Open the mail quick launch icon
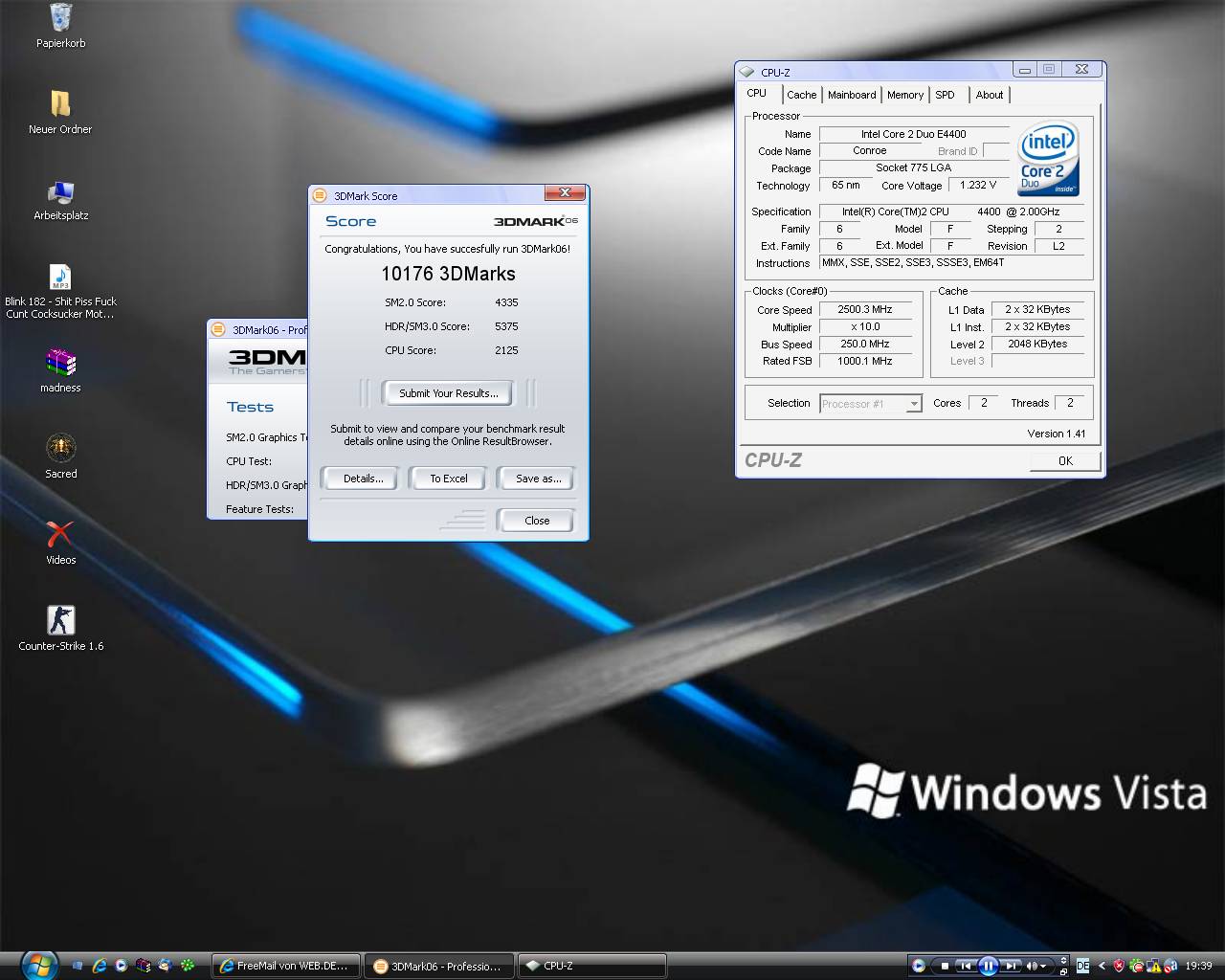Viewport: 1225px width, 980px height. pos(165,966)
